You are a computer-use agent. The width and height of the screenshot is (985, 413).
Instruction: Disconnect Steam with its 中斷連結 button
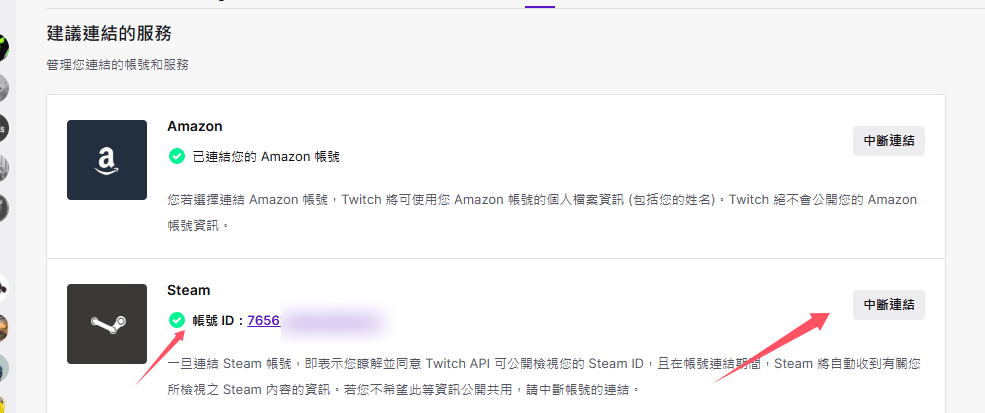pos(888,305)
